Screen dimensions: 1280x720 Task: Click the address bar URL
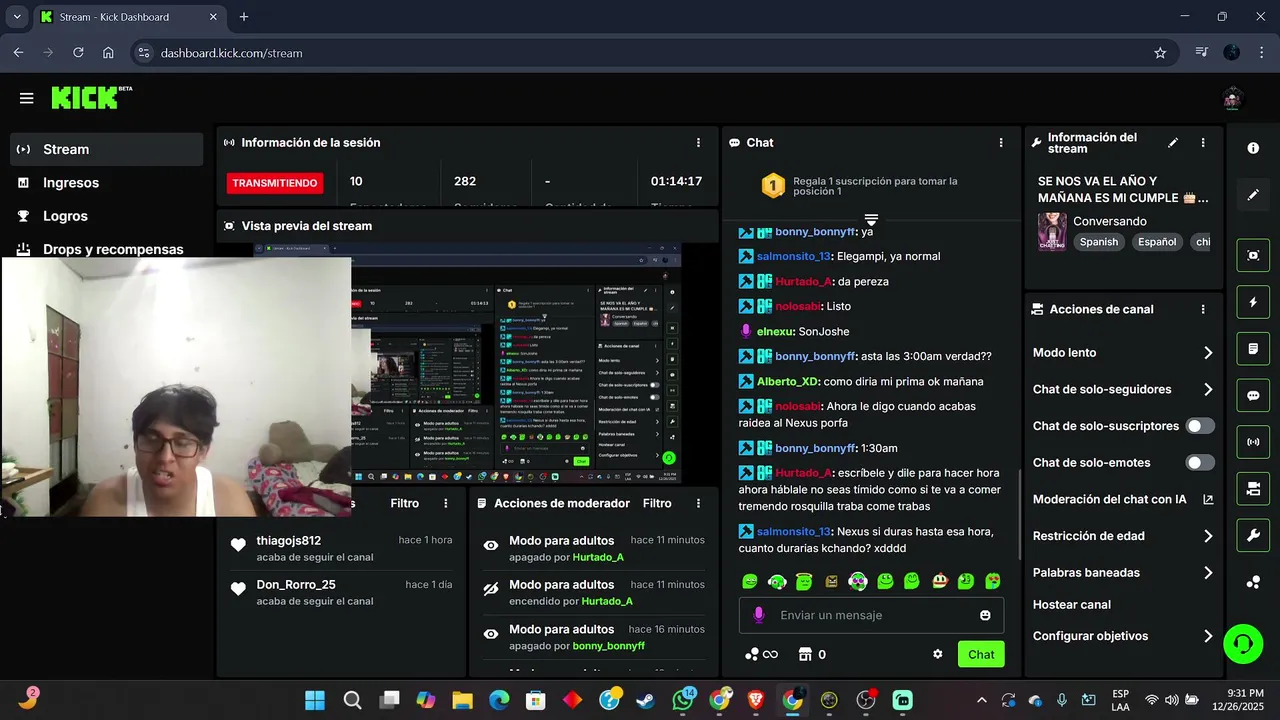pyautogui.click(x=231, y=53)
